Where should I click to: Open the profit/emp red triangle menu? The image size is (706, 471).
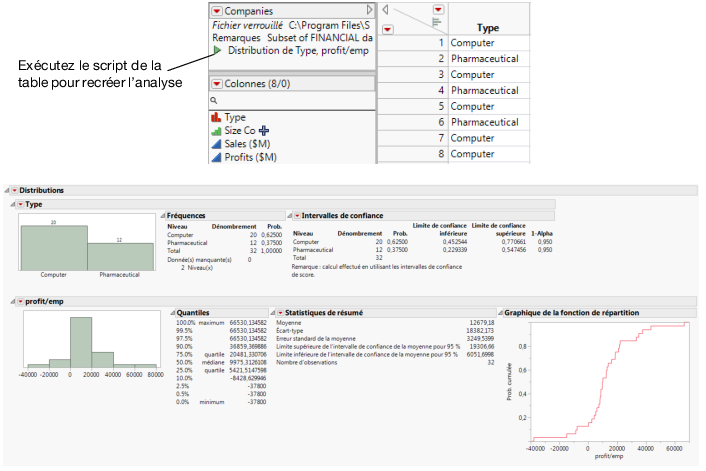20,302
